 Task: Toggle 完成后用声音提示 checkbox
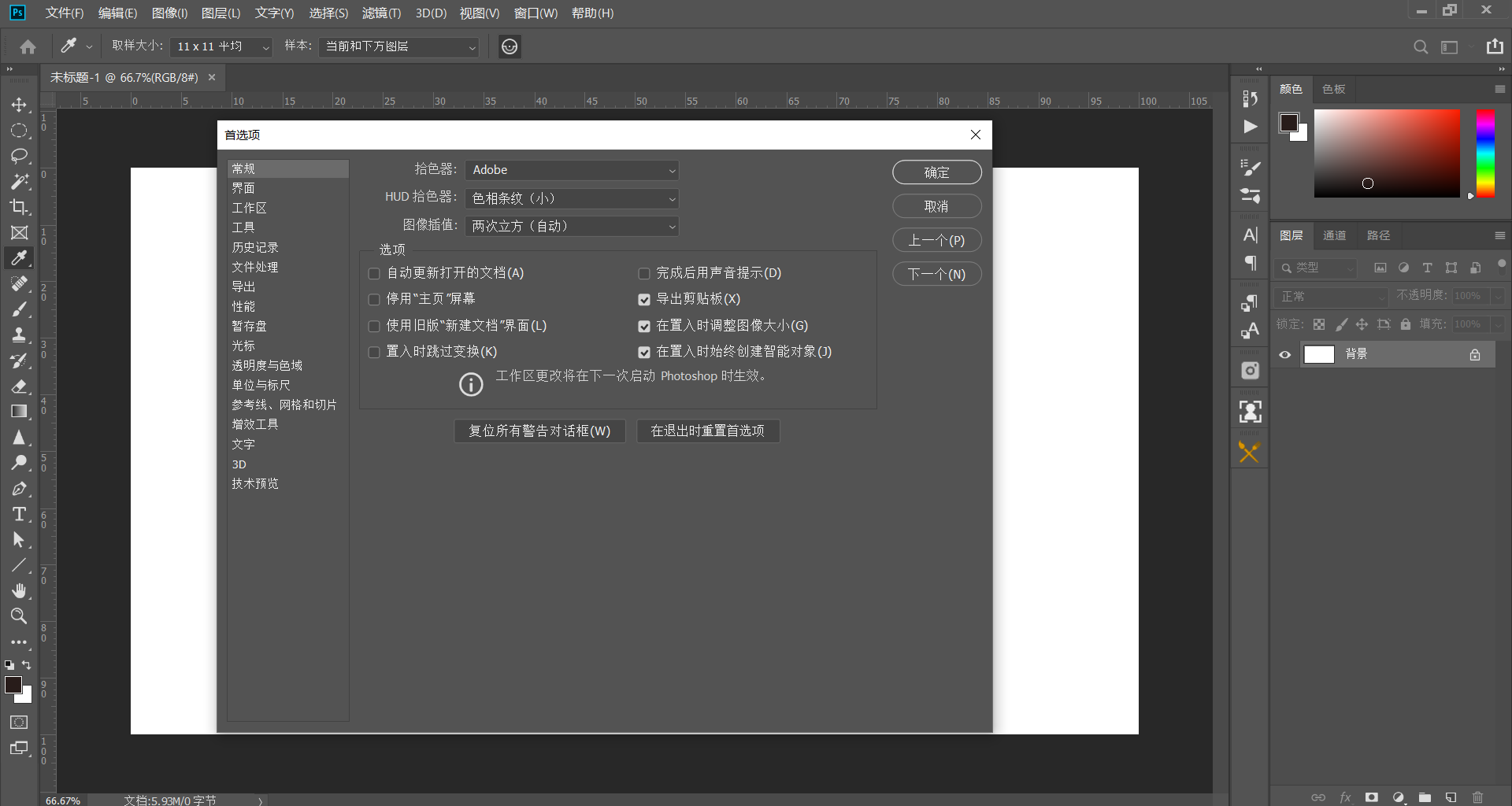pyautogui.click(x=644, y=274)
